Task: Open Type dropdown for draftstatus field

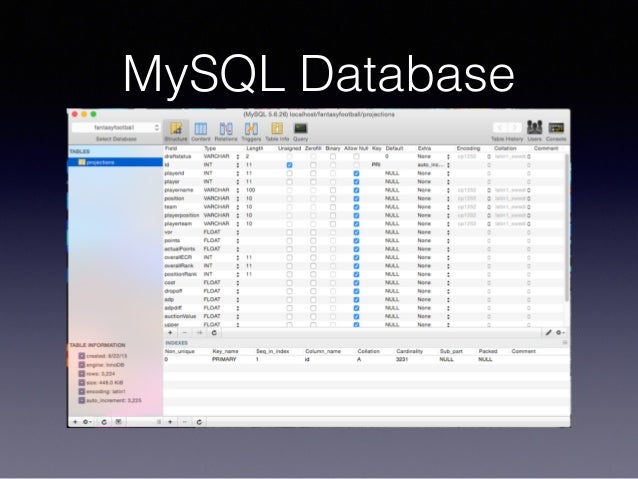Action: point(238,157)
